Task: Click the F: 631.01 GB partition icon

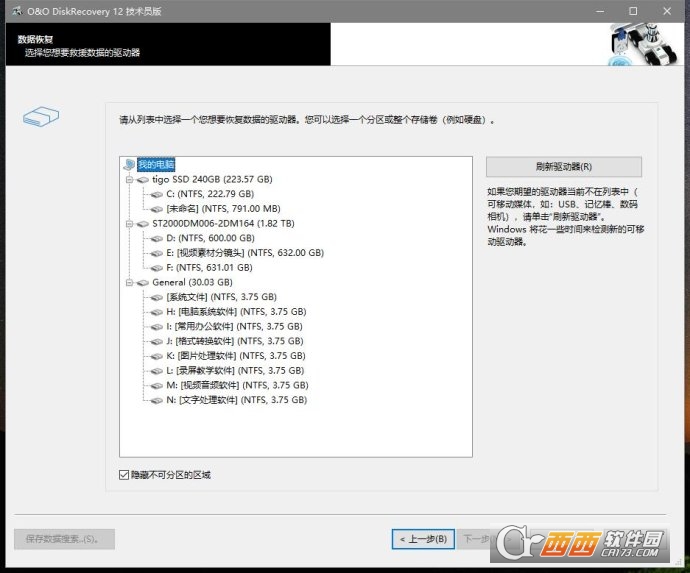Action: coord(156,268)
